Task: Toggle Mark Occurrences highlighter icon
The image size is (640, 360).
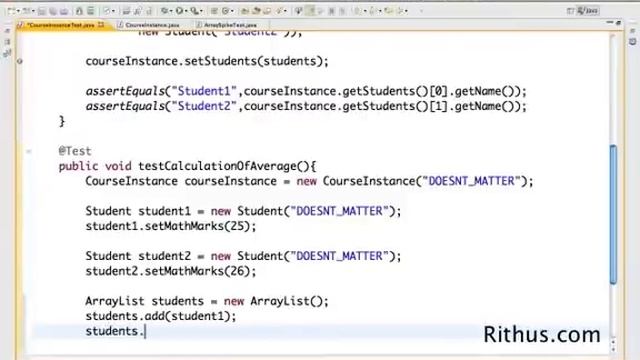Action: tap(311, 11)
